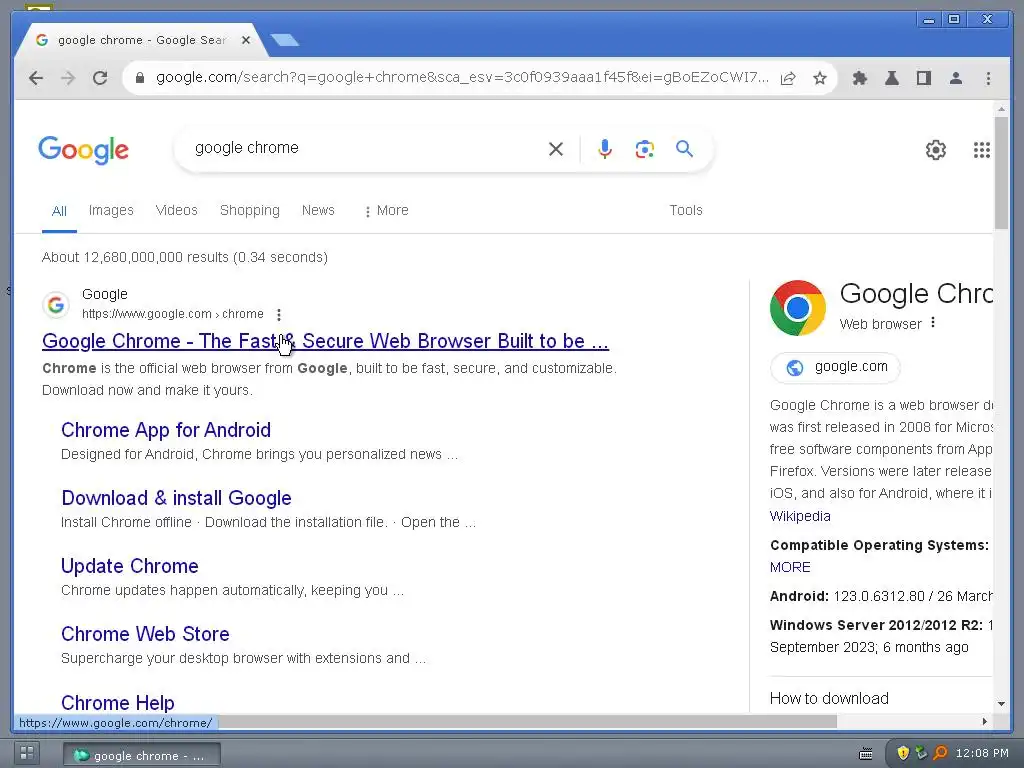Search by image with the Lens icon
The width and height of the screenshot is (1024, 768).
click(645, 149)
